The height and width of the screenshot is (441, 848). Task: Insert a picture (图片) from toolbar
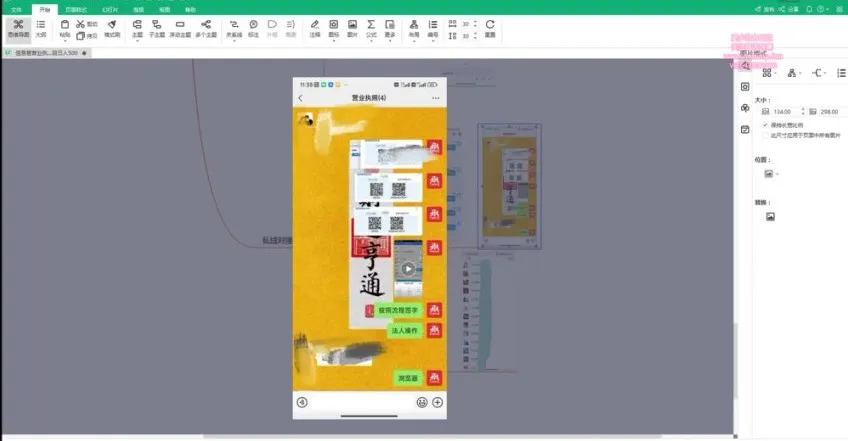coord(352,27)
